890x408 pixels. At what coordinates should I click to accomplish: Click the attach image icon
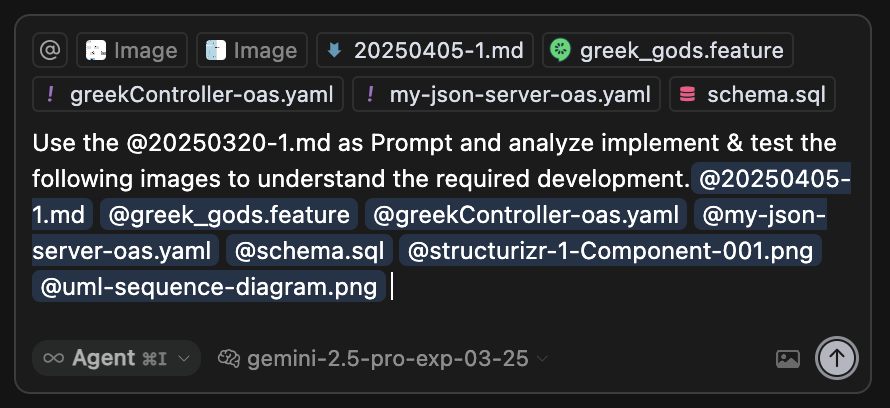tap(788, 359)
